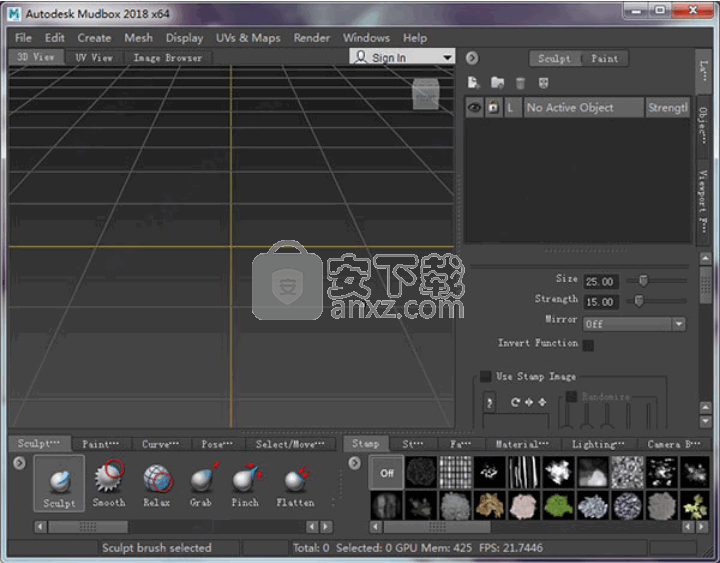The image size is (720, 563).
Task: Open the Display menu
Action: (x=184, y=38)
